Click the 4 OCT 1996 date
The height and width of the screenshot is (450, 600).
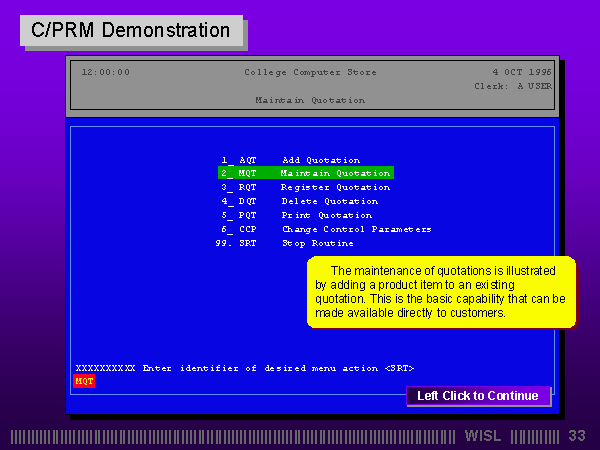(522, 72)
